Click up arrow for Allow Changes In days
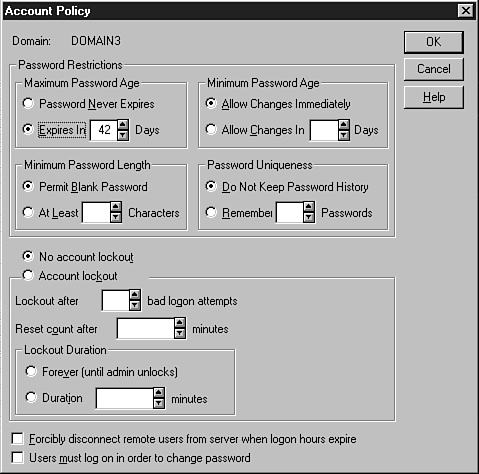 click(x=344, y=125)
